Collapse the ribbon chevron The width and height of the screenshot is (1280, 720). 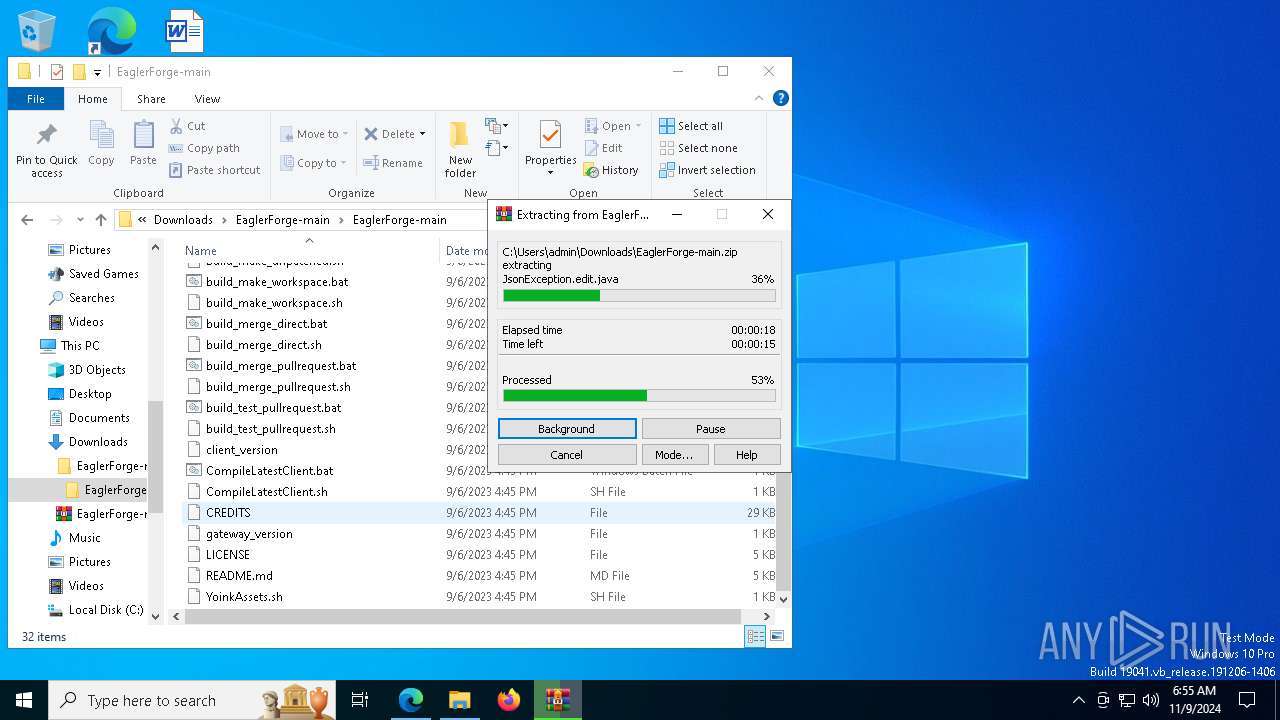tap(760, 98)
